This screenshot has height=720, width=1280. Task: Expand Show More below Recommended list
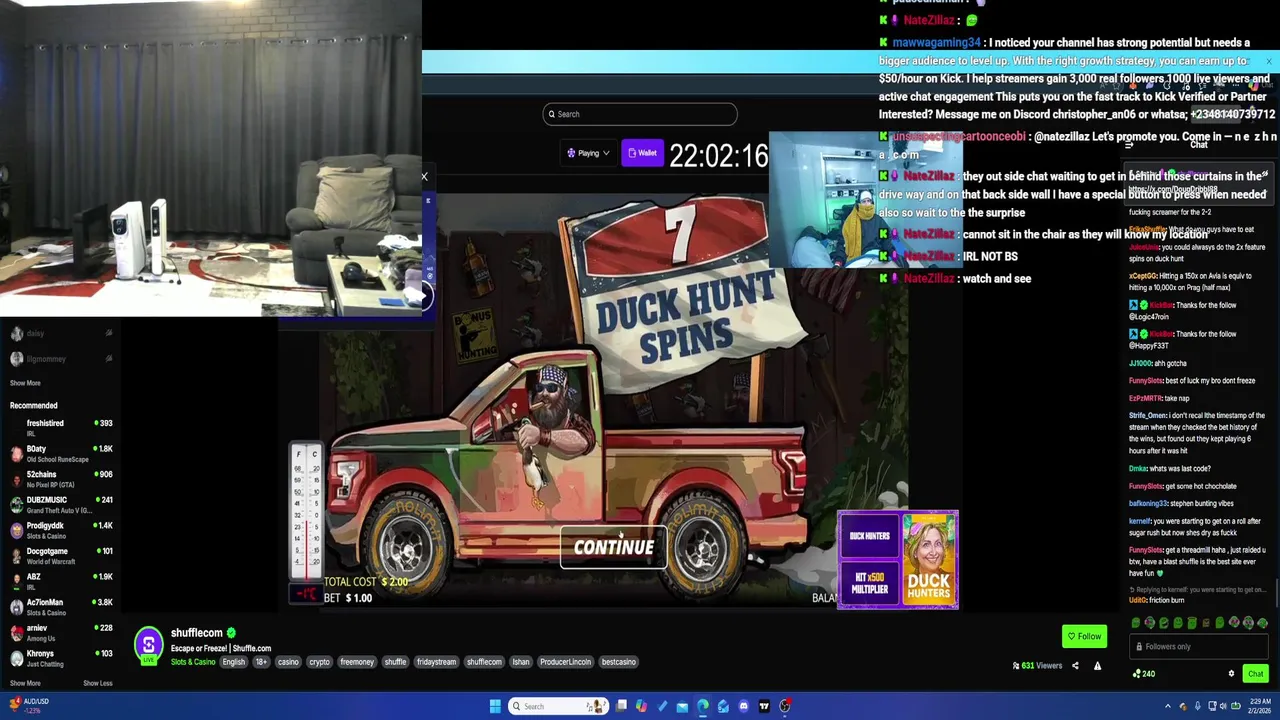pos(25,683)
